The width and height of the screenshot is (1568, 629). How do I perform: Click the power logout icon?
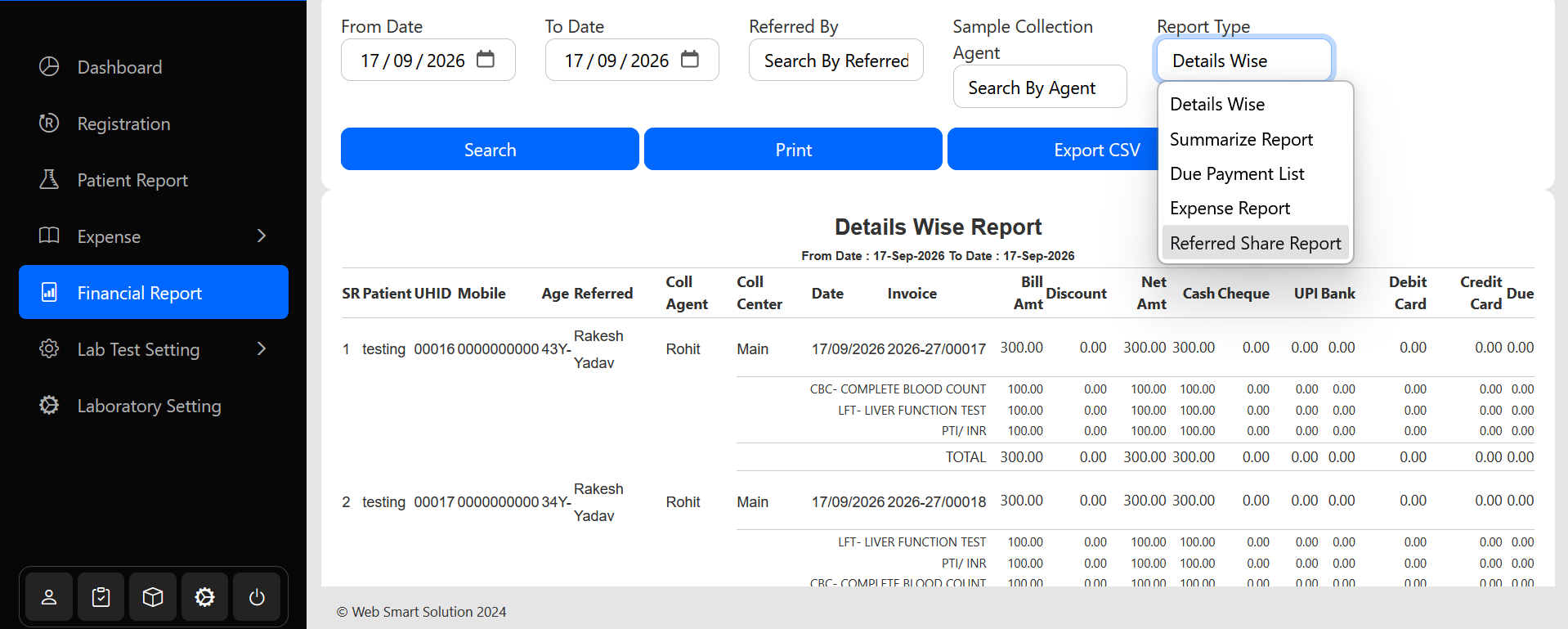point(257,597)
